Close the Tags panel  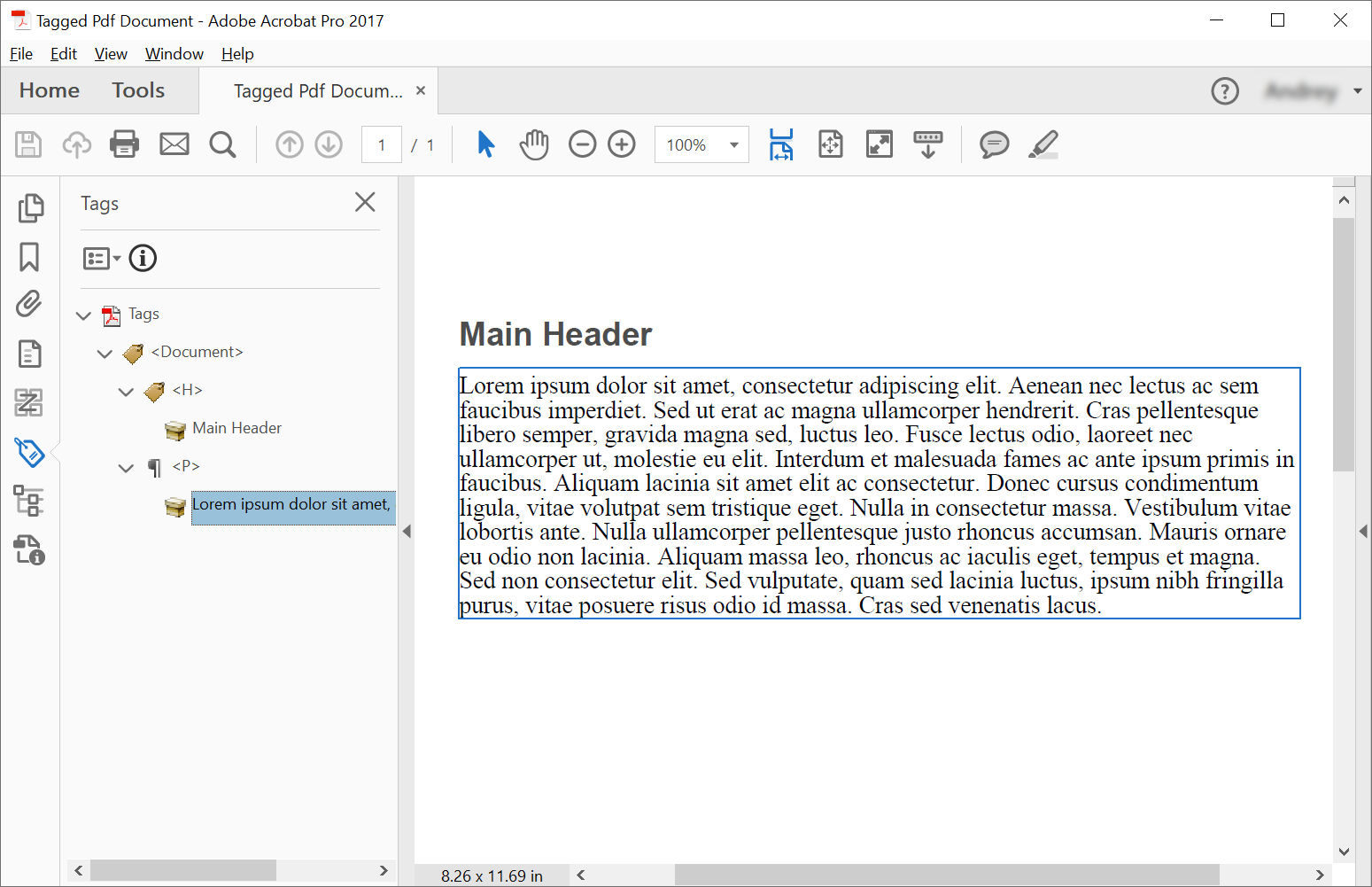pyautogui.click(x=365, y=202)
